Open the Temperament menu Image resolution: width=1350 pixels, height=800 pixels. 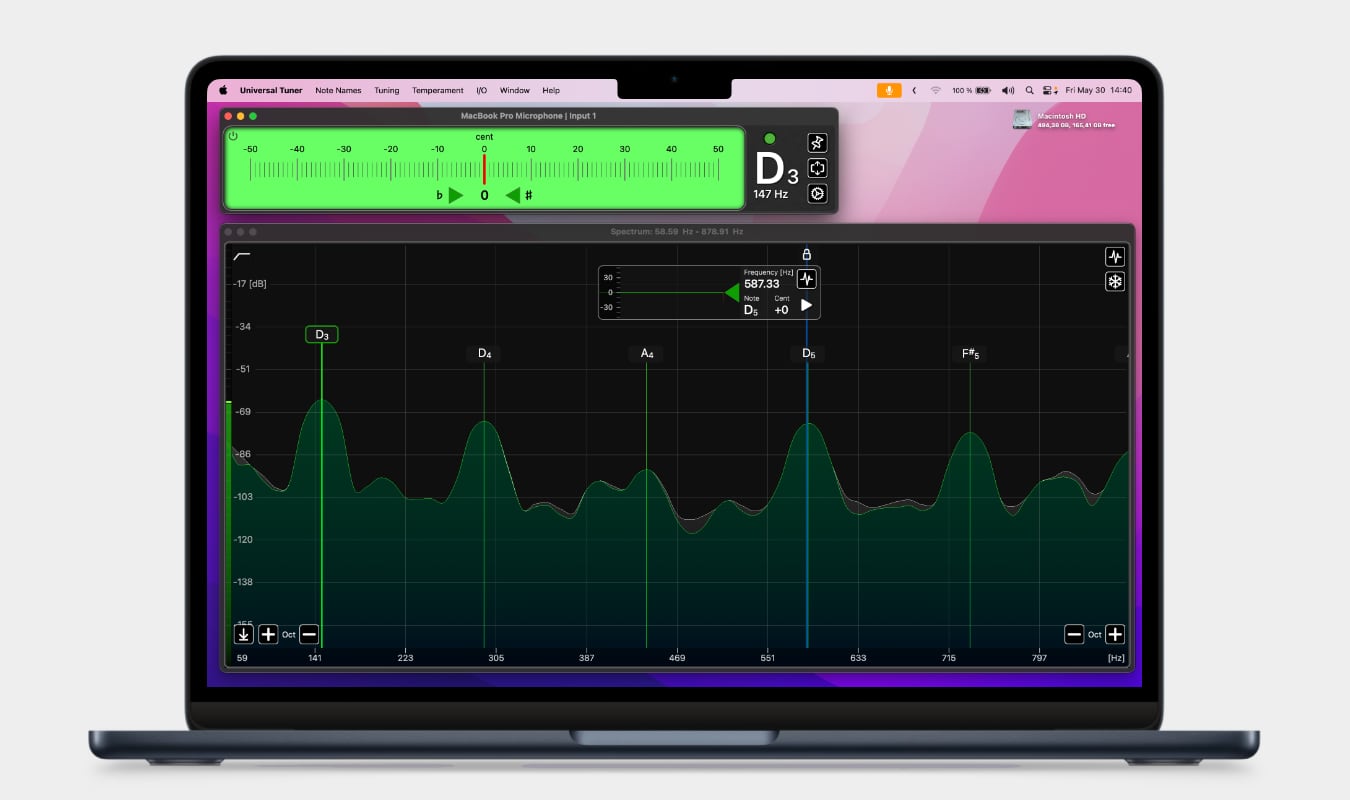pos(438,90)
